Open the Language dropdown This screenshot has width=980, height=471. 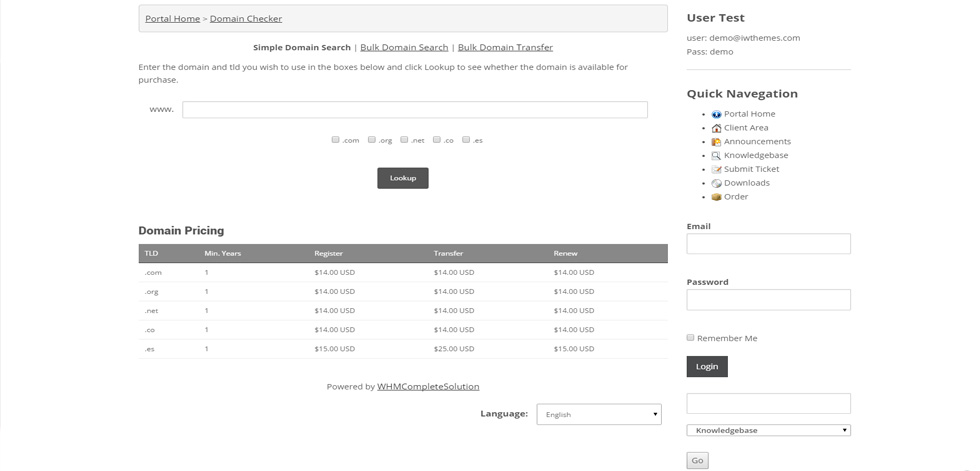pos(599,414)
